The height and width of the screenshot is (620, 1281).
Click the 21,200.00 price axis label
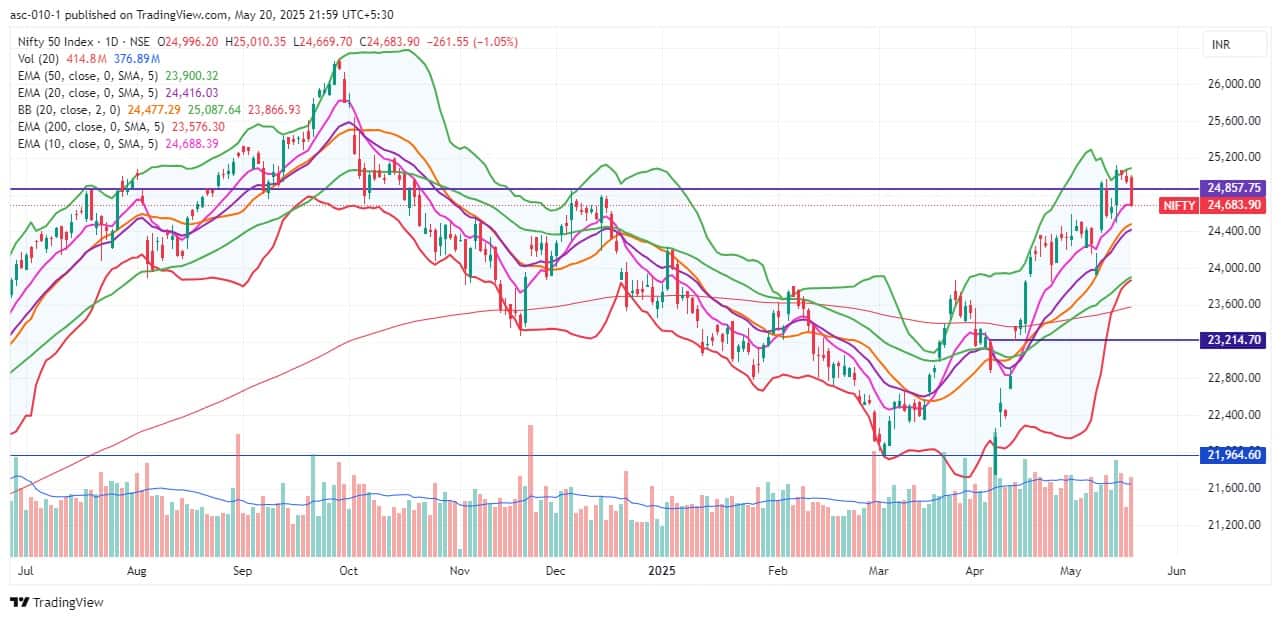pyautogui.click(x=1235, y=525)
